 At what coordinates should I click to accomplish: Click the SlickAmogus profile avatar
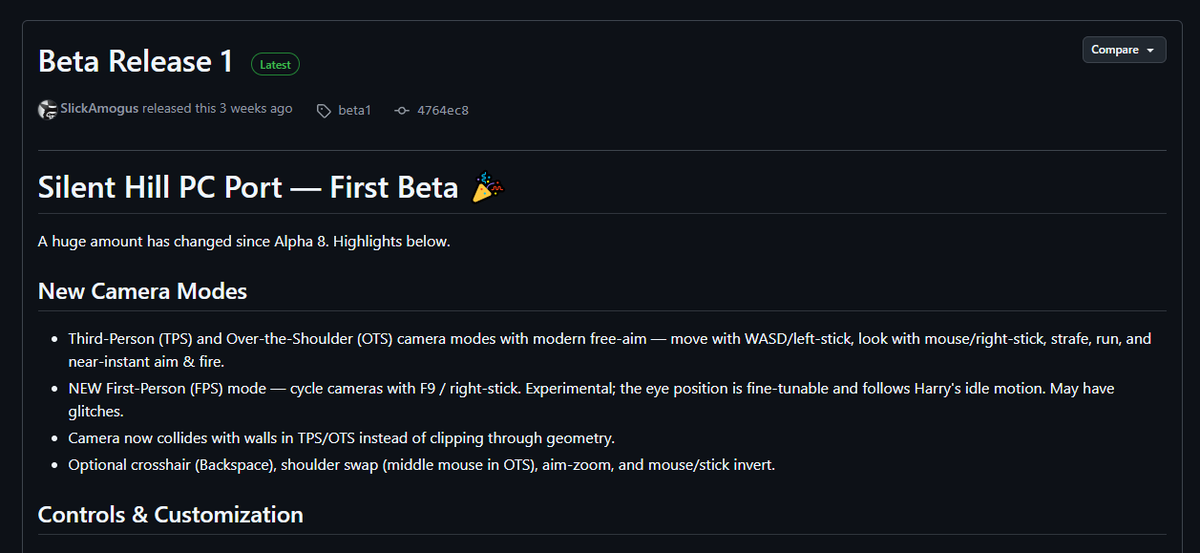tap(47, 110)
